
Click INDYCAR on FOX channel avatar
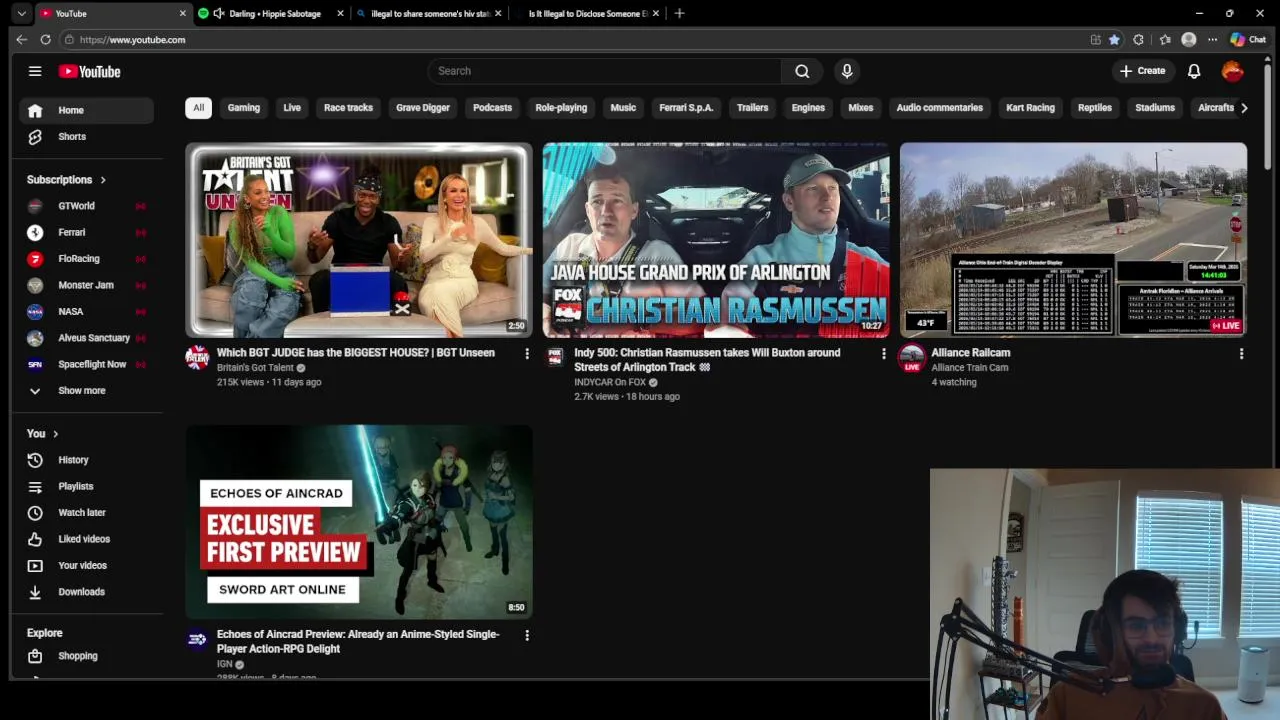coord(555,358)
